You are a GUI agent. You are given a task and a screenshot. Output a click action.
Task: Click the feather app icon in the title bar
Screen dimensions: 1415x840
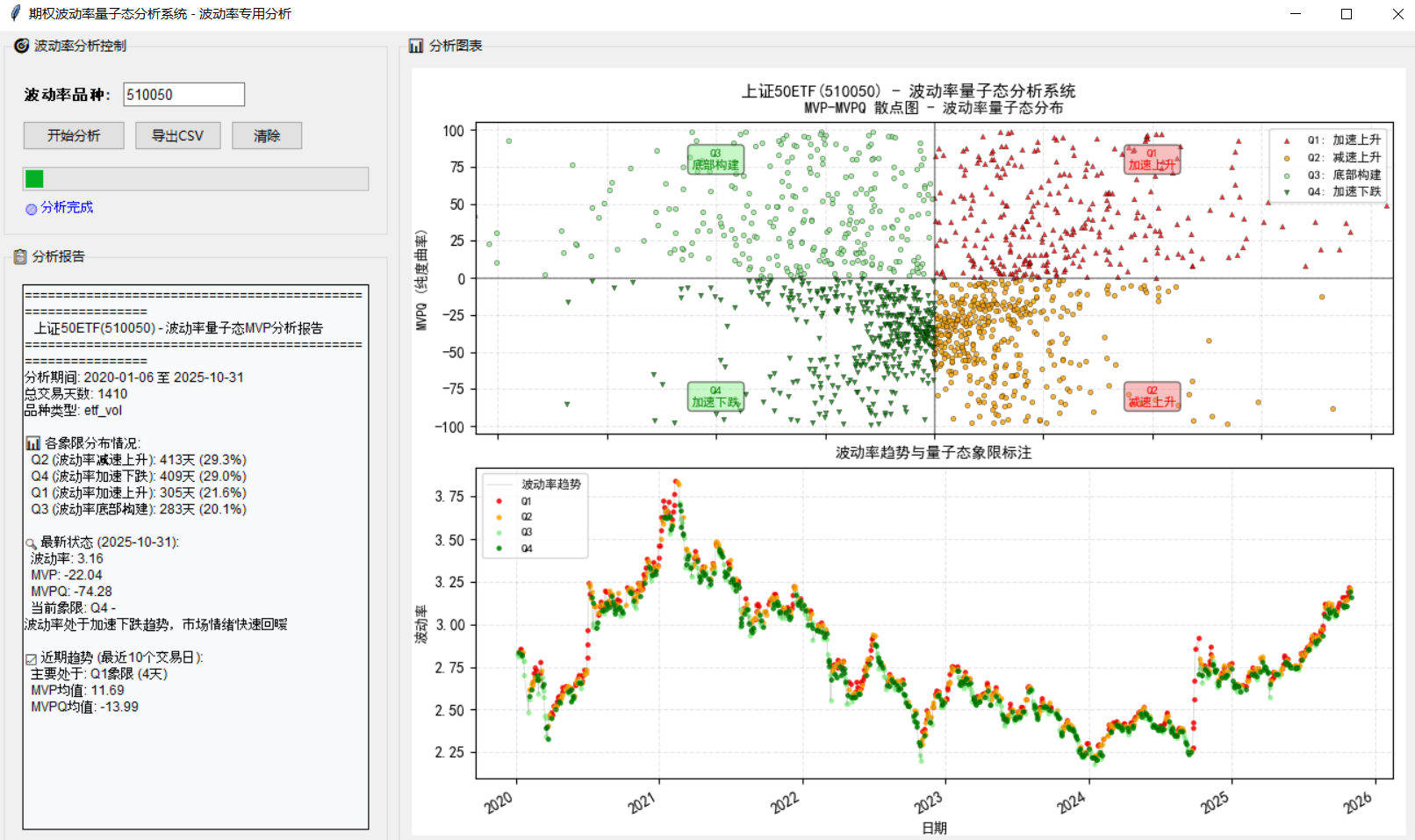[15, 13]
